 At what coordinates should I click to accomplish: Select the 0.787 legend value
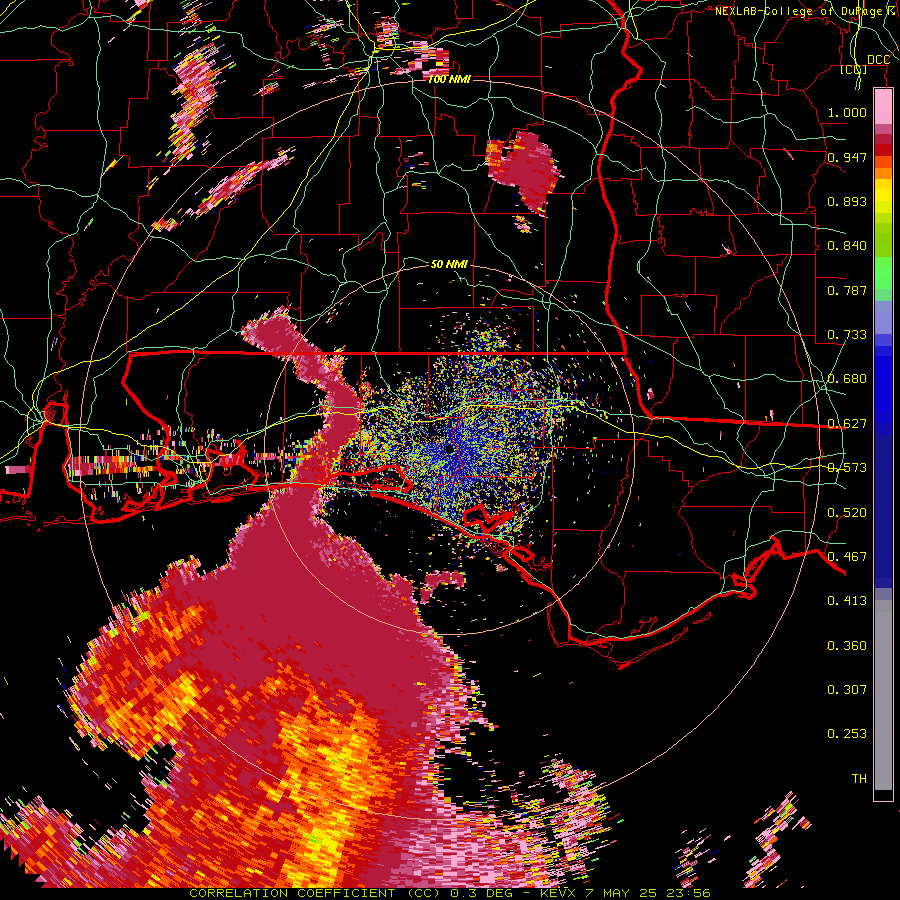tap(847, 290)
